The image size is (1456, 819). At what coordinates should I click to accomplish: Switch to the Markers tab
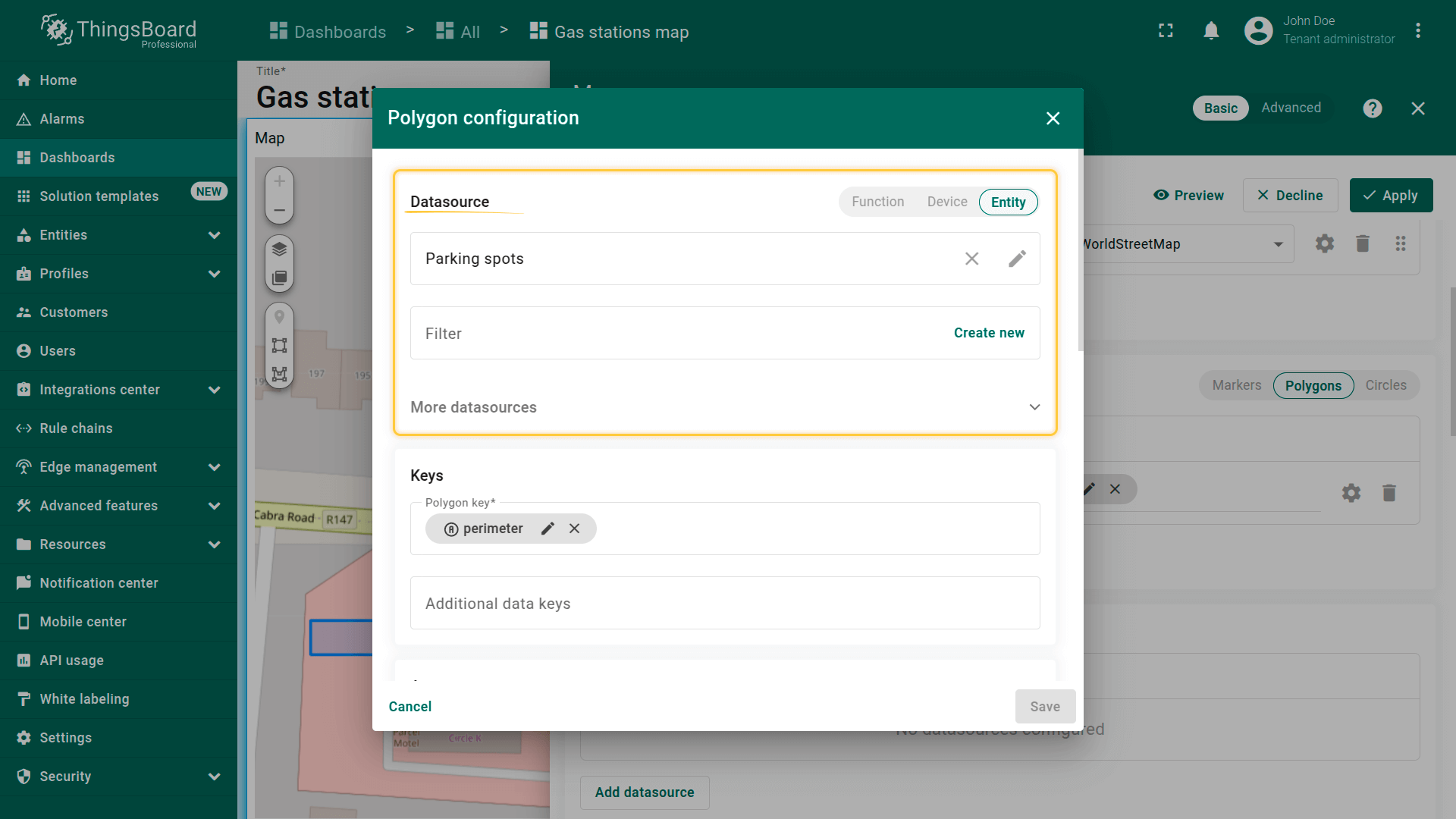tap(1236, 385)
